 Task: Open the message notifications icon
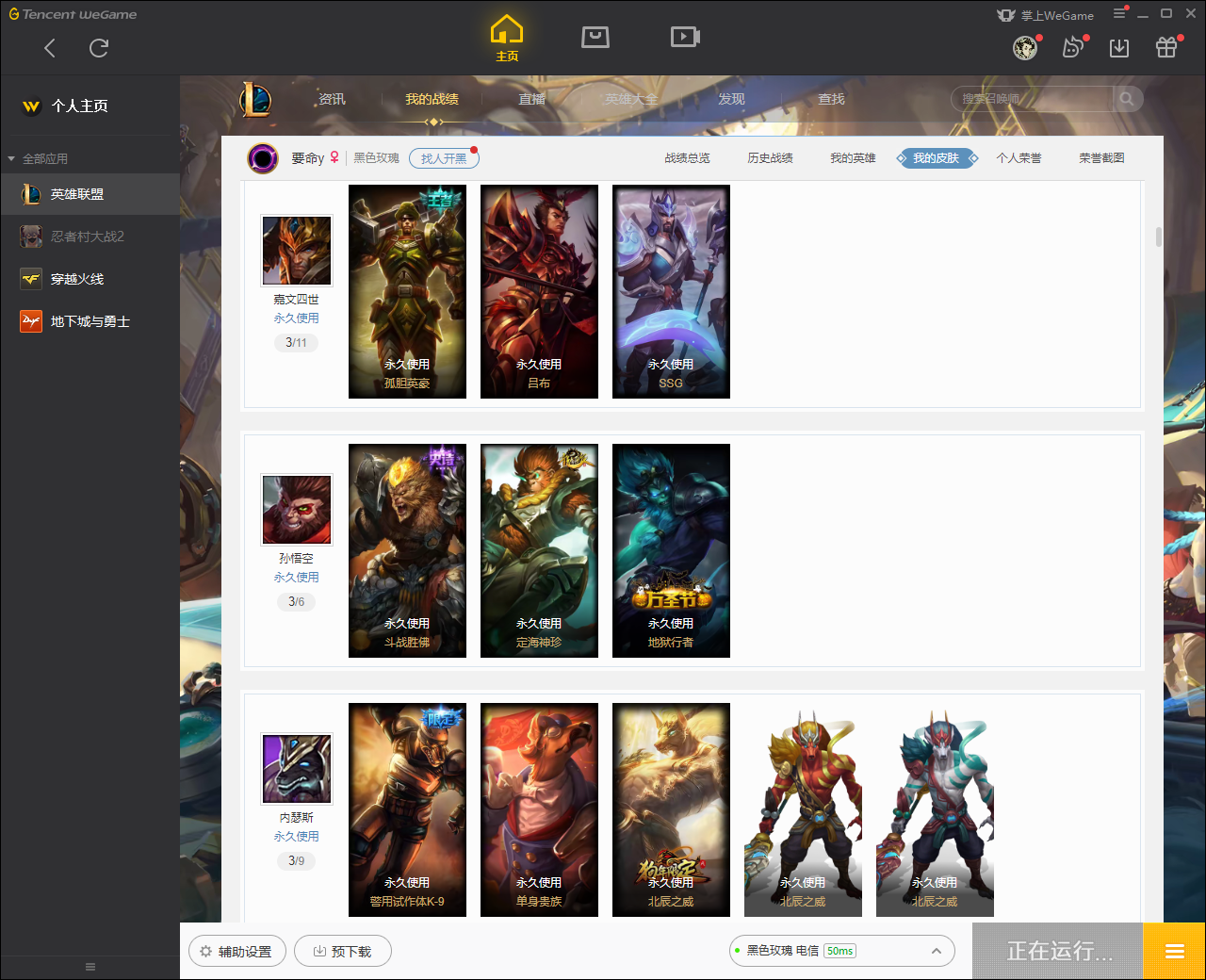(1073, 47)
